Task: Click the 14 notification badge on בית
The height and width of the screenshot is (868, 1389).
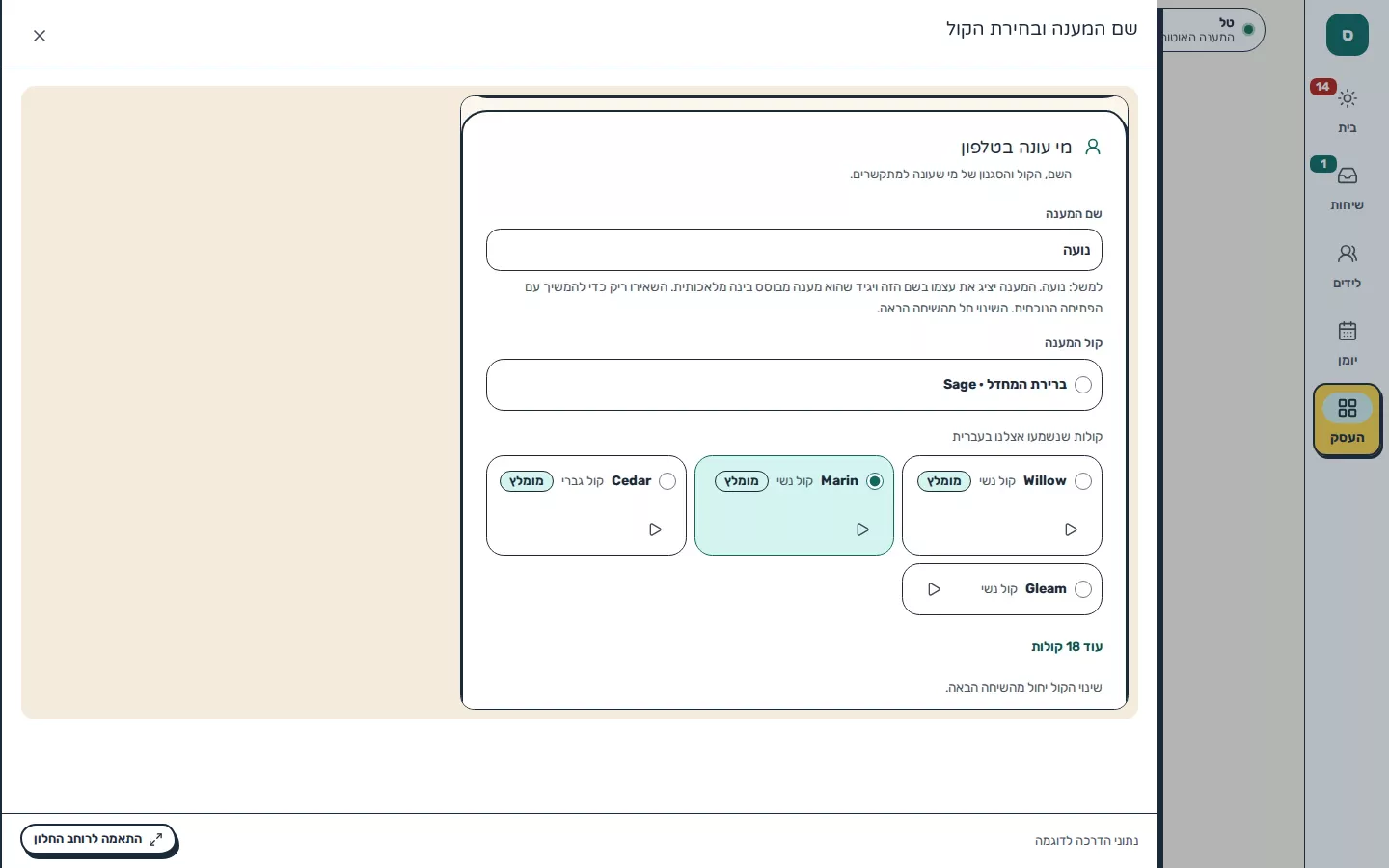Action: (1322, 87)
